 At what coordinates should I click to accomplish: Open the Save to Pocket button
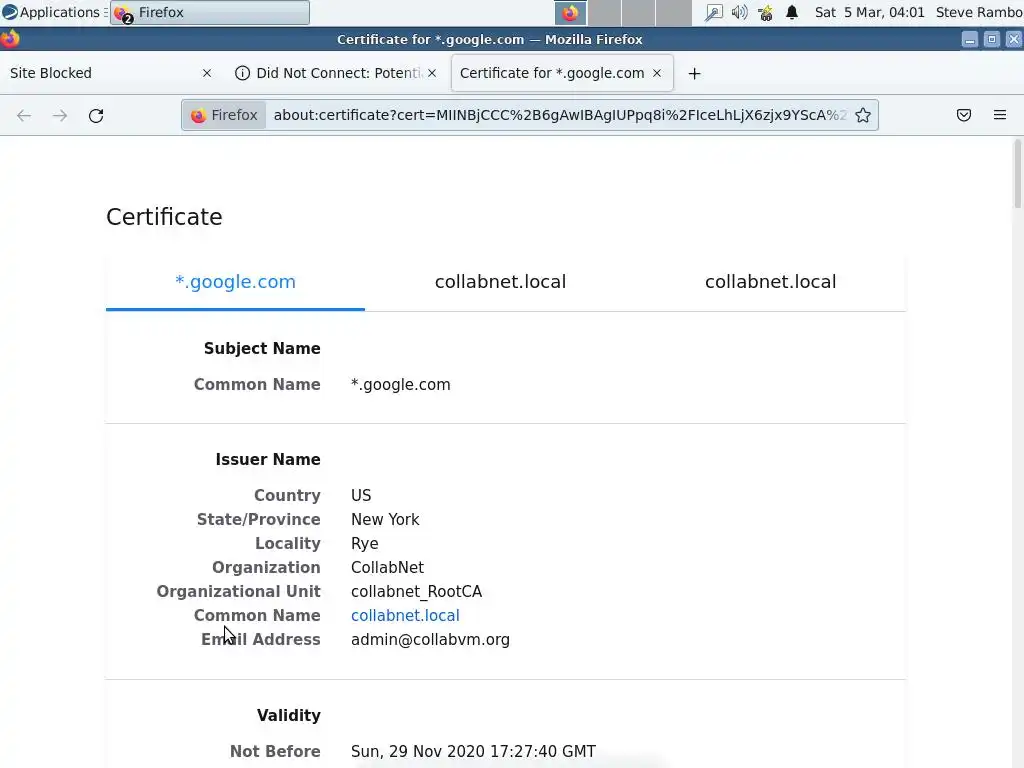(x=964, y=116)
